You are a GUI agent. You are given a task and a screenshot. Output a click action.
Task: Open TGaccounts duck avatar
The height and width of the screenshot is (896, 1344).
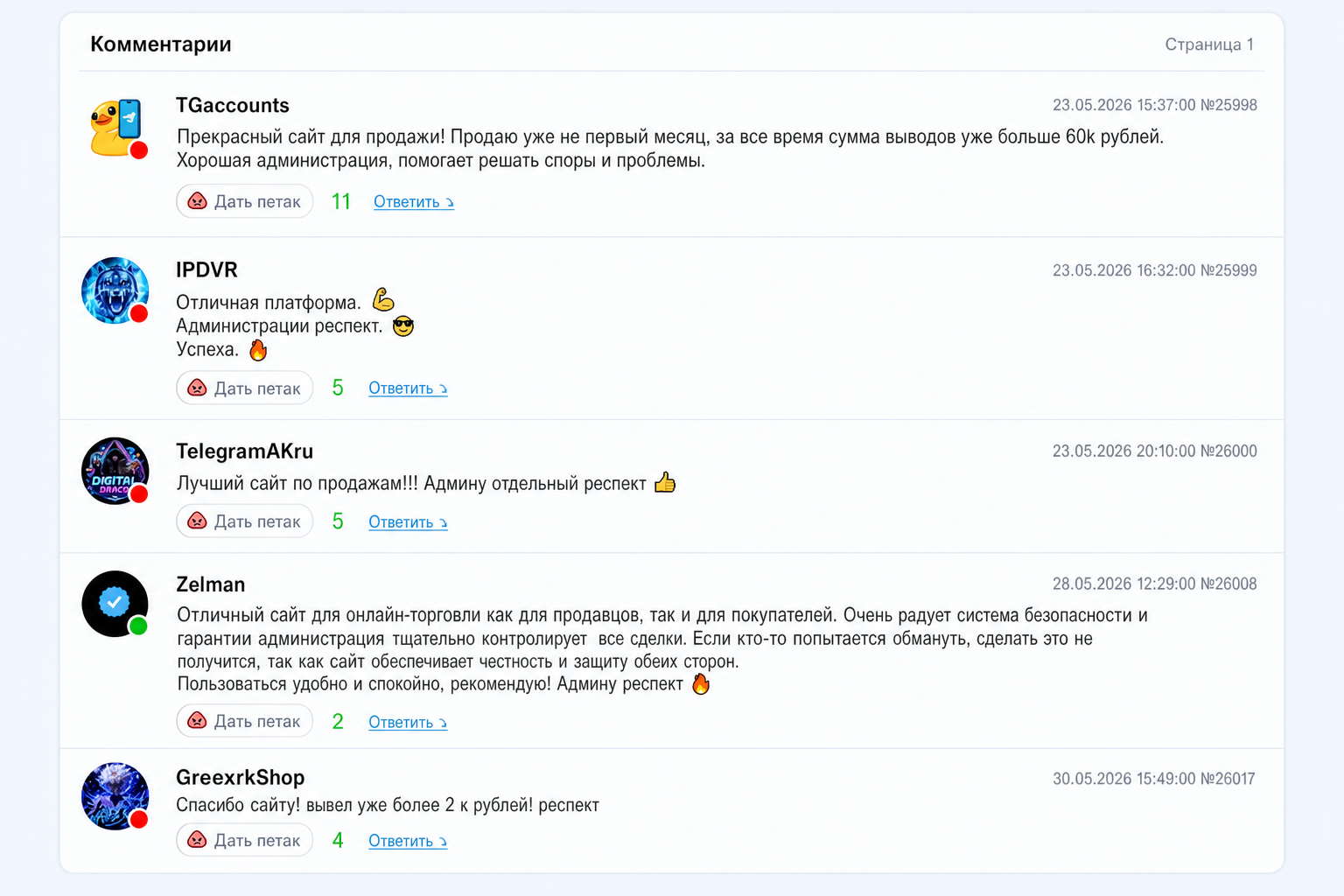115,128
